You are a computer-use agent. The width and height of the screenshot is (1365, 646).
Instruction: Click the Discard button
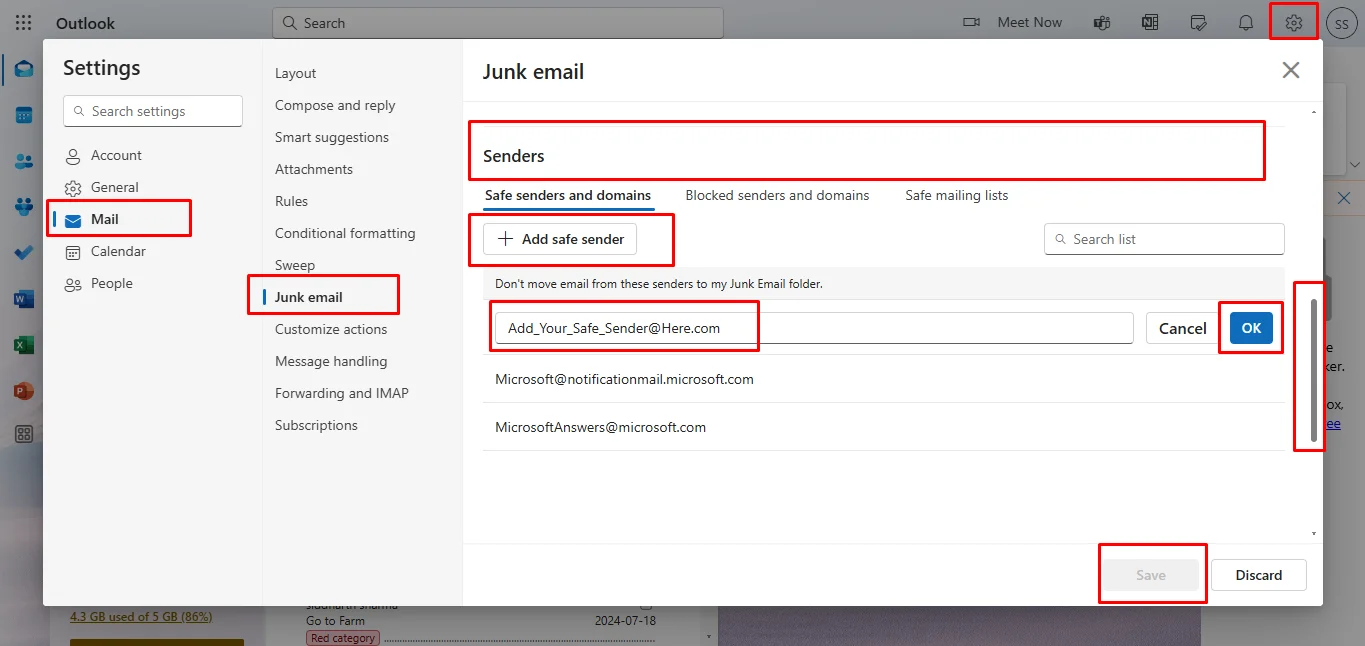pos(1259,575)
